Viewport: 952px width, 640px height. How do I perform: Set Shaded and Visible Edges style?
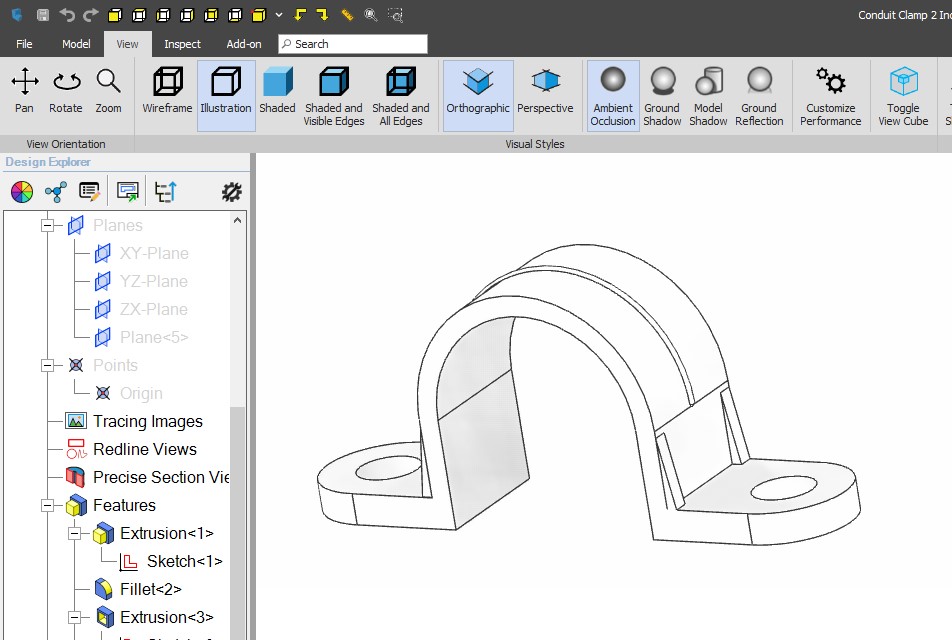(334, 96)
